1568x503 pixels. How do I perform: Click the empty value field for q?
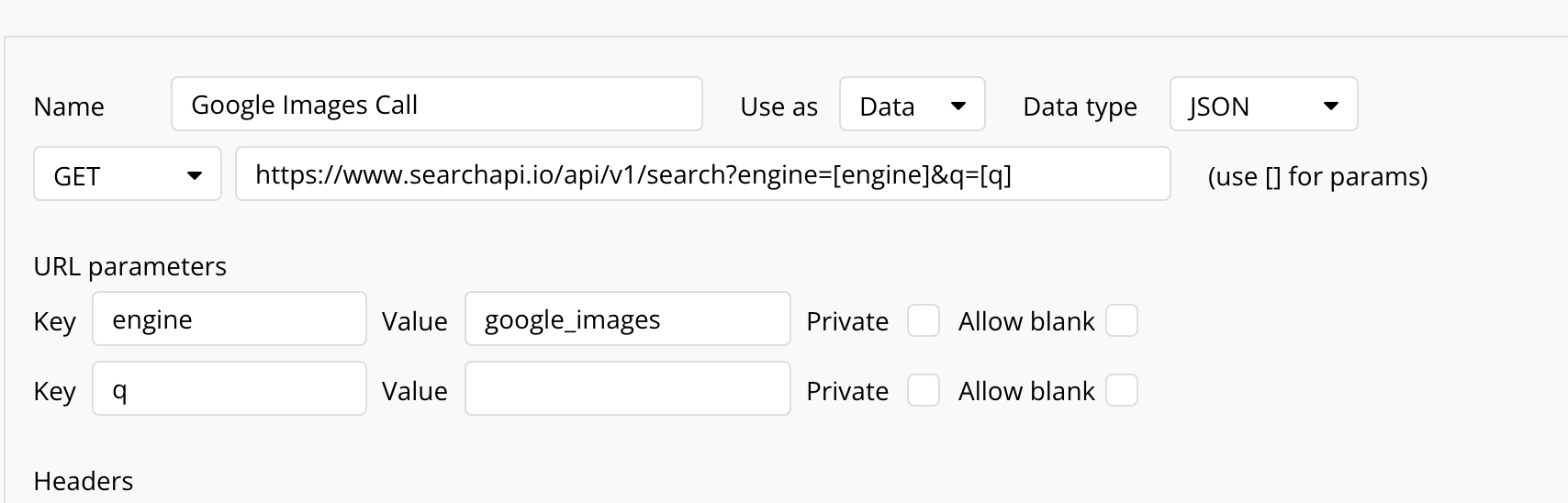click(627, 389)
